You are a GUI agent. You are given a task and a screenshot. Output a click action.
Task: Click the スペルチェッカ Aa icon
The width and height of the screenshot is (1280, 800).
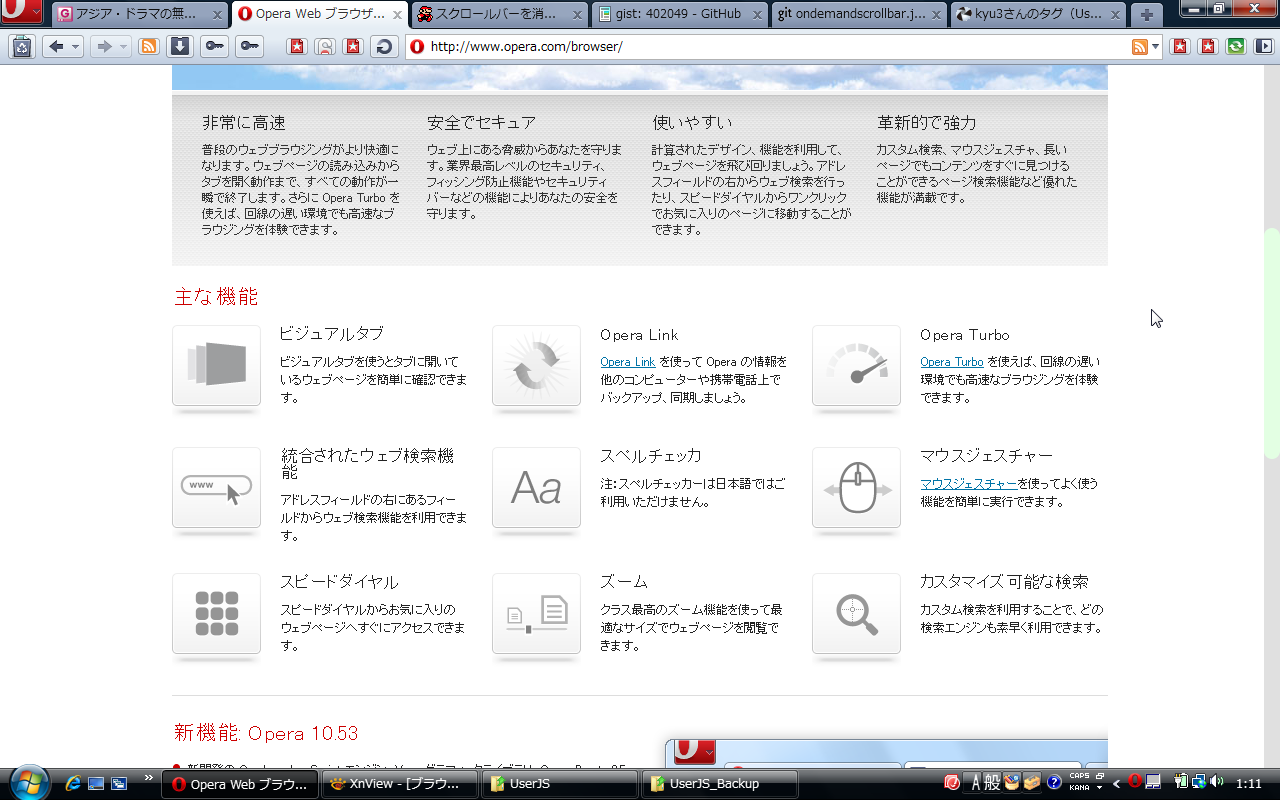point(536,488)
